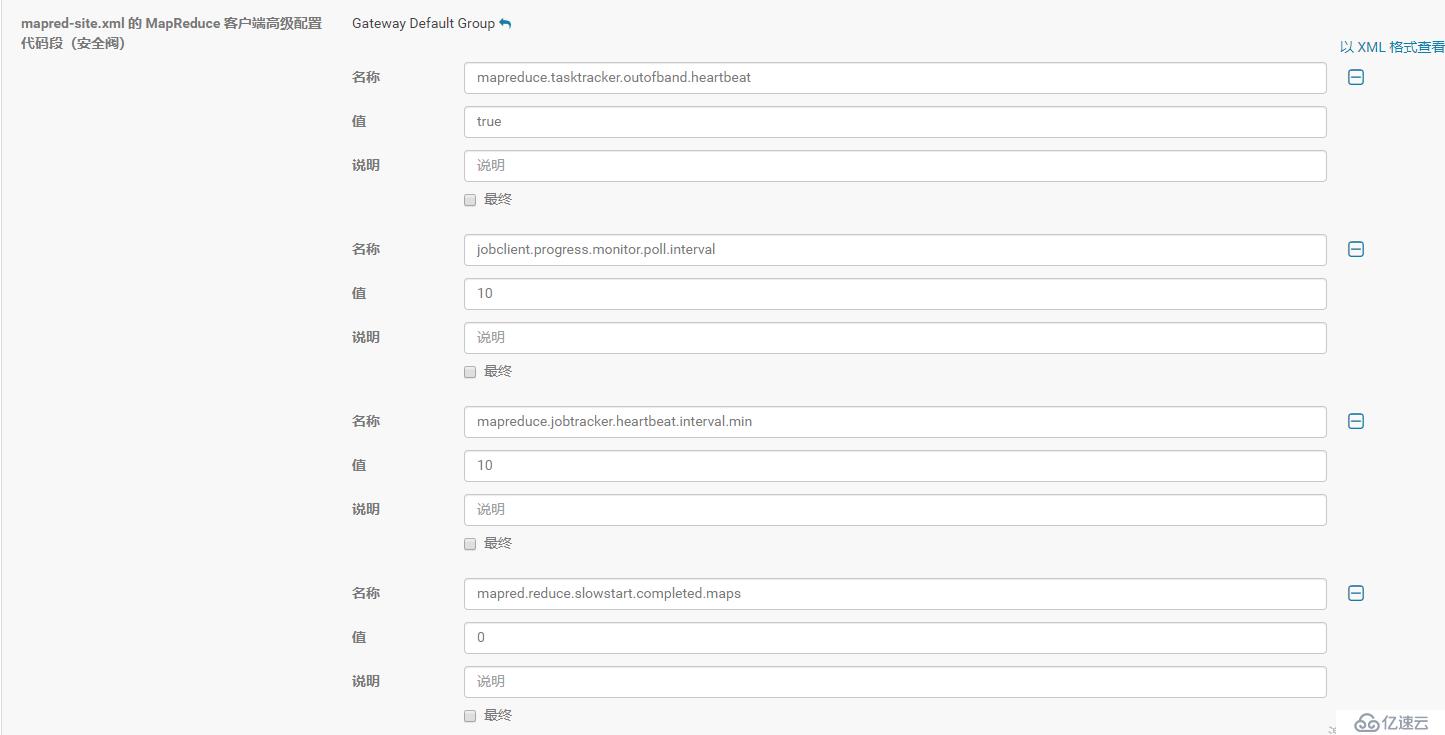The image size is (1445, 735).
Task: Focus the 说明 field under poll.interval
Action: [x=895, y=338]
